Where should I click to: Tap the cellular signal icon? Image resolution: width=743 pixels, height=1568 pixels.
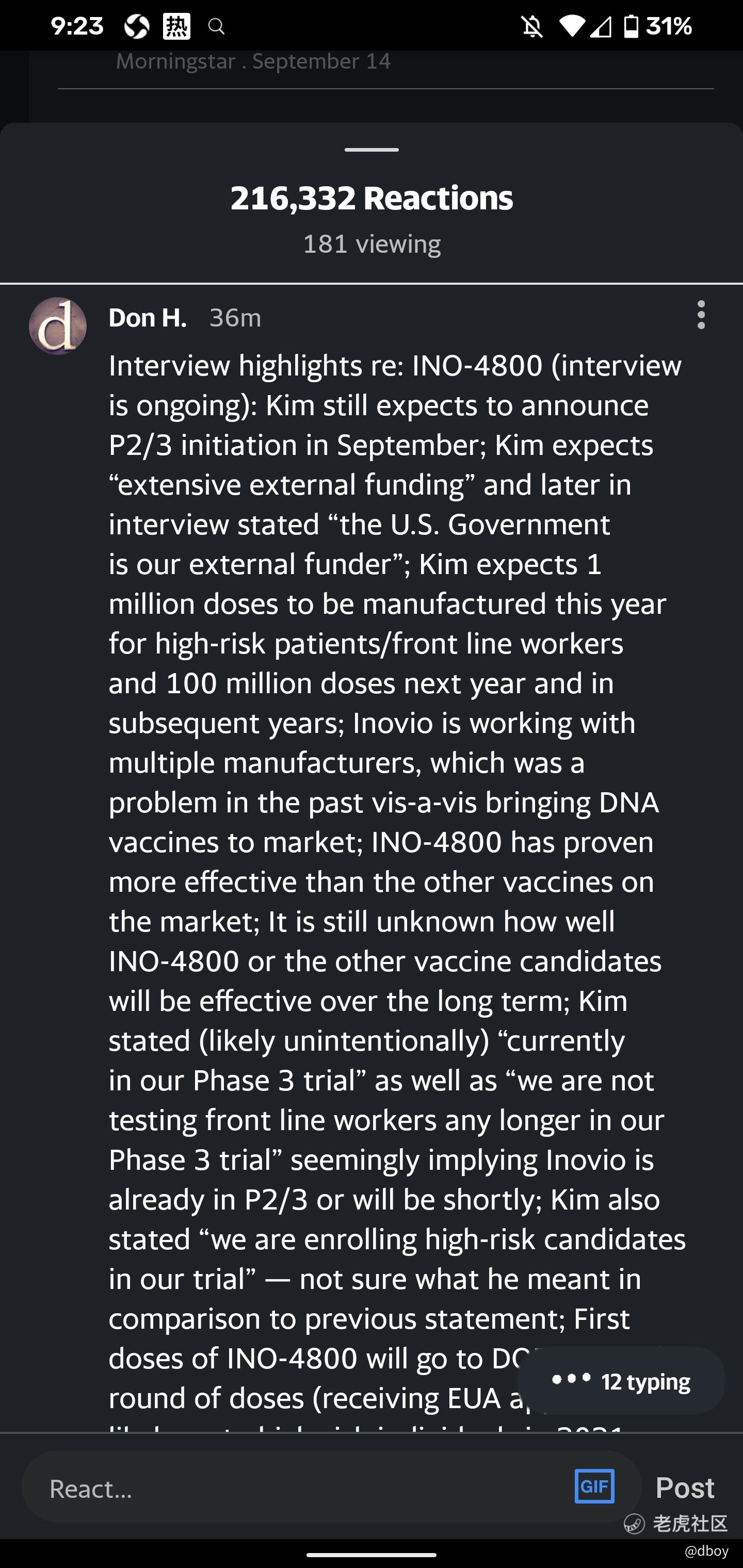click(x=601, y=26)
